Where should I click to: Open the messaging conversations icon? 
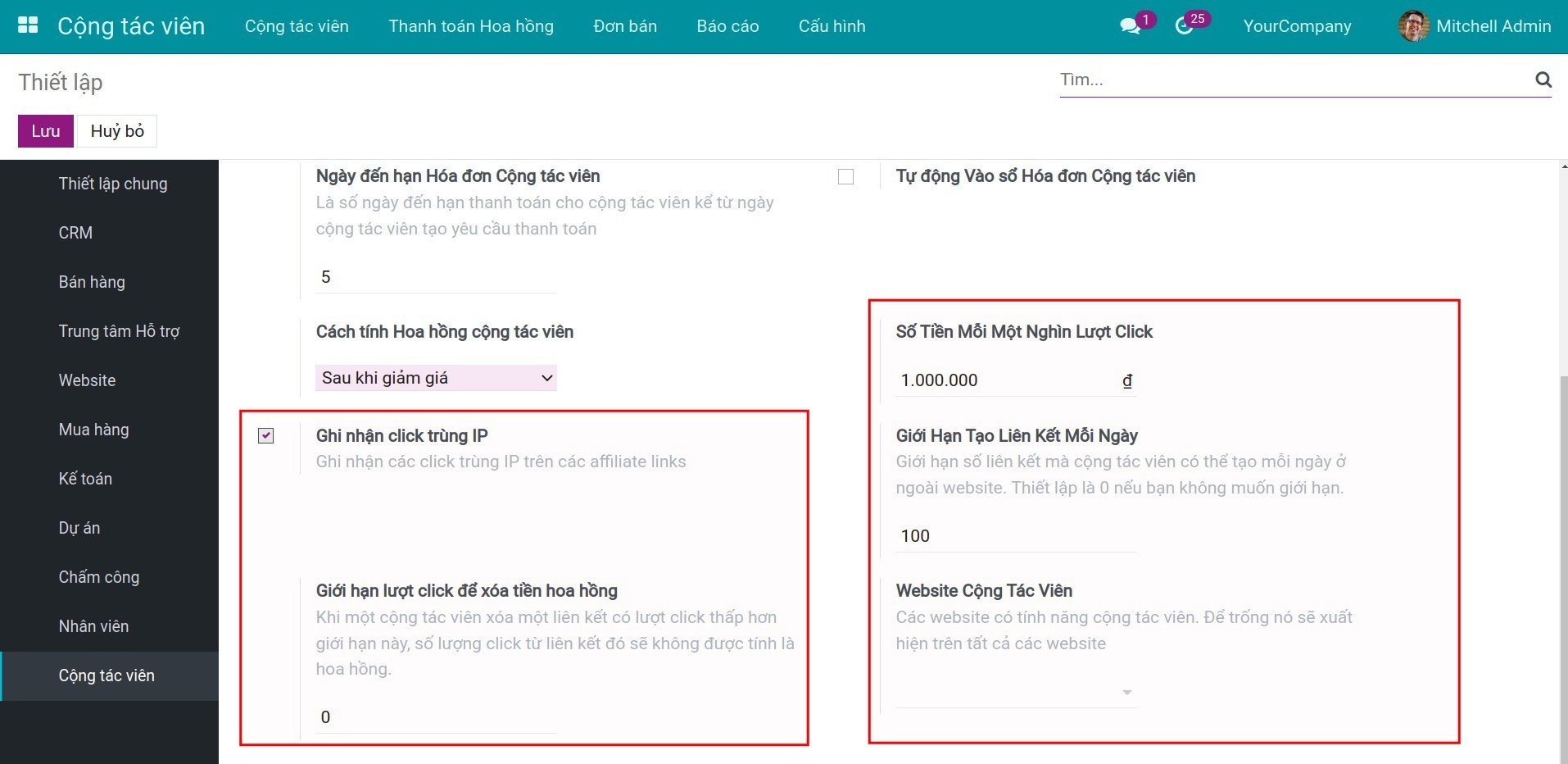tap(1131, 25)
